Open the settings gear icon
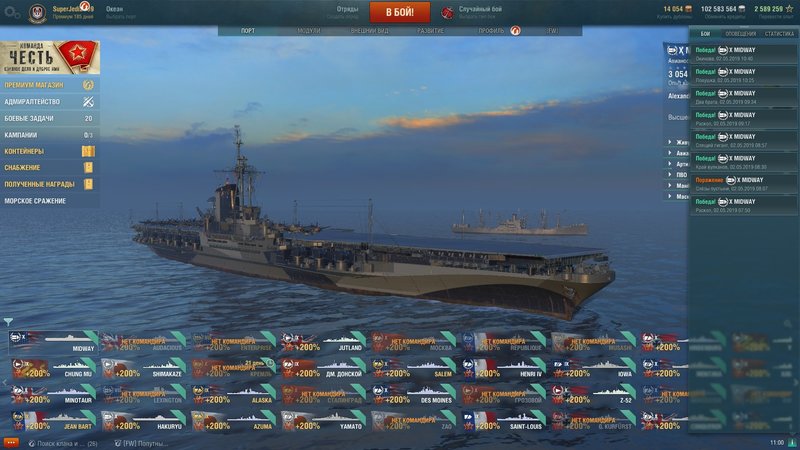The width and height of the screenshot is (800, 450). pos(11,13)
